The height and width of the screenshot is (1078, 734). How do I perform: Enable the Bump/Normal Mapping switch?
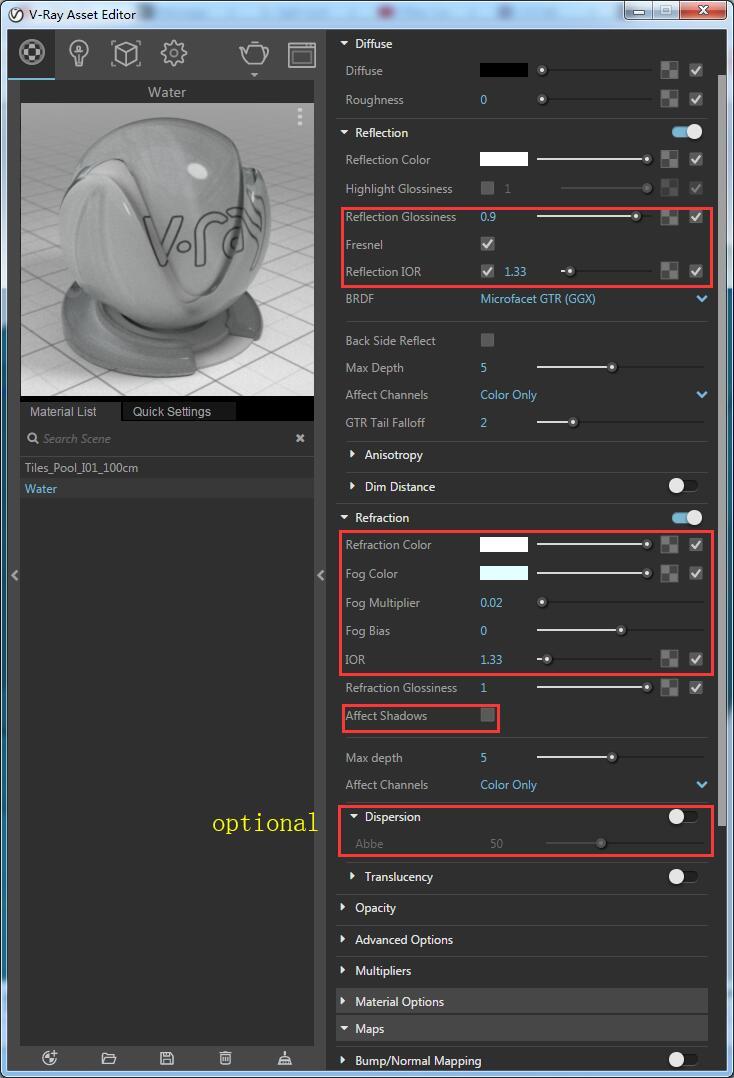coord(684,1059)
